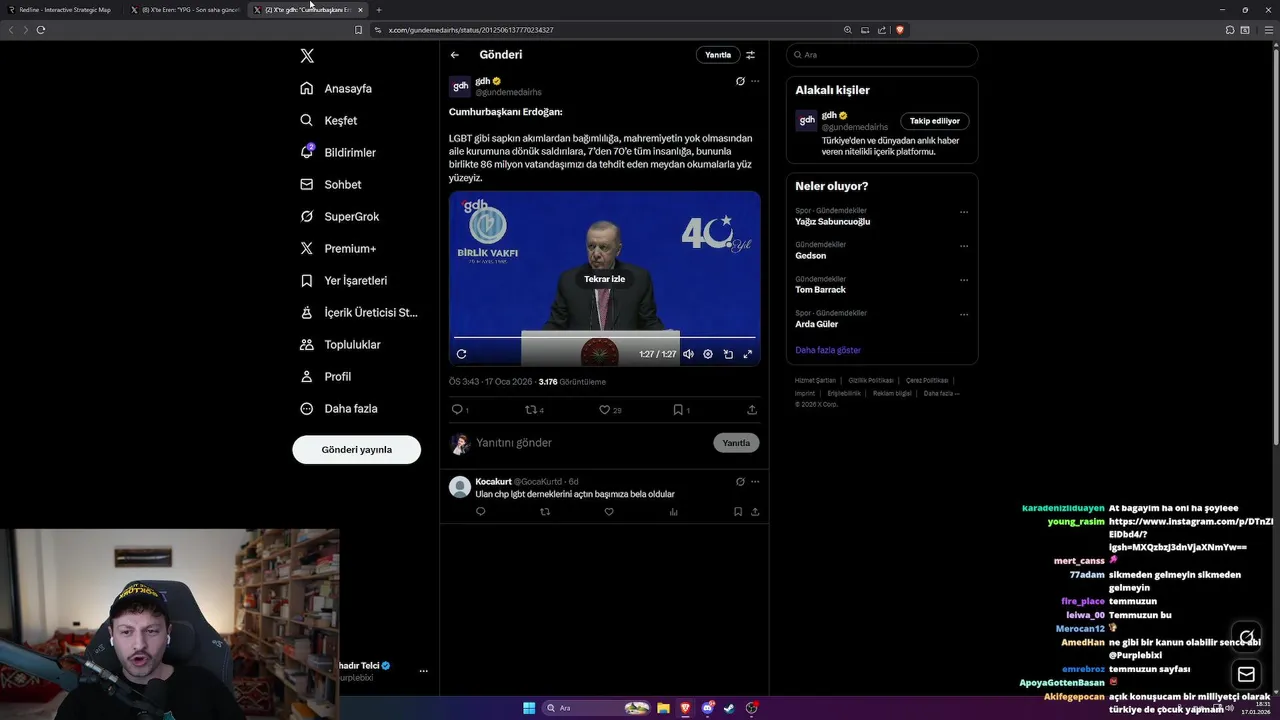
Task: Open video settings gear icon
Action: point(708,354)
